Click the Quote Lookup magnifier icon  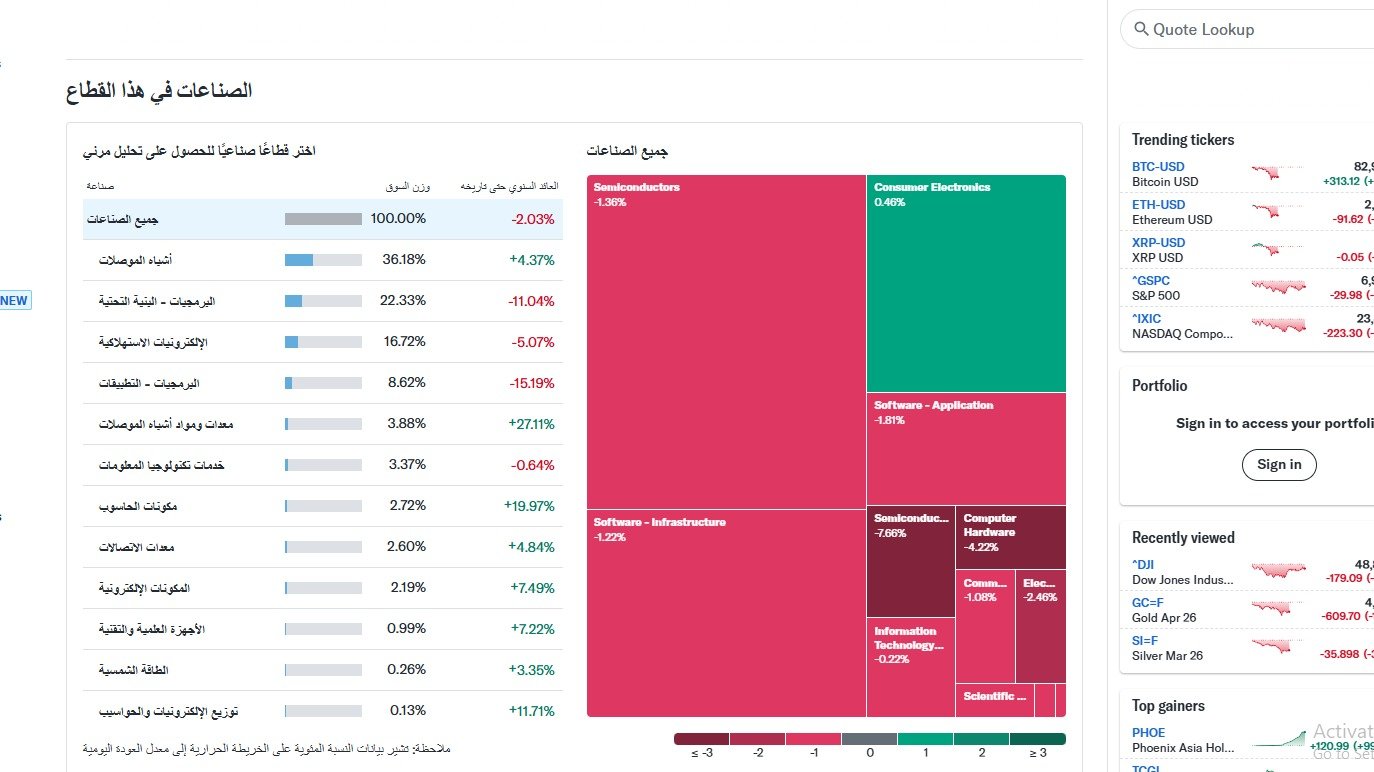tap(1141, 30)
